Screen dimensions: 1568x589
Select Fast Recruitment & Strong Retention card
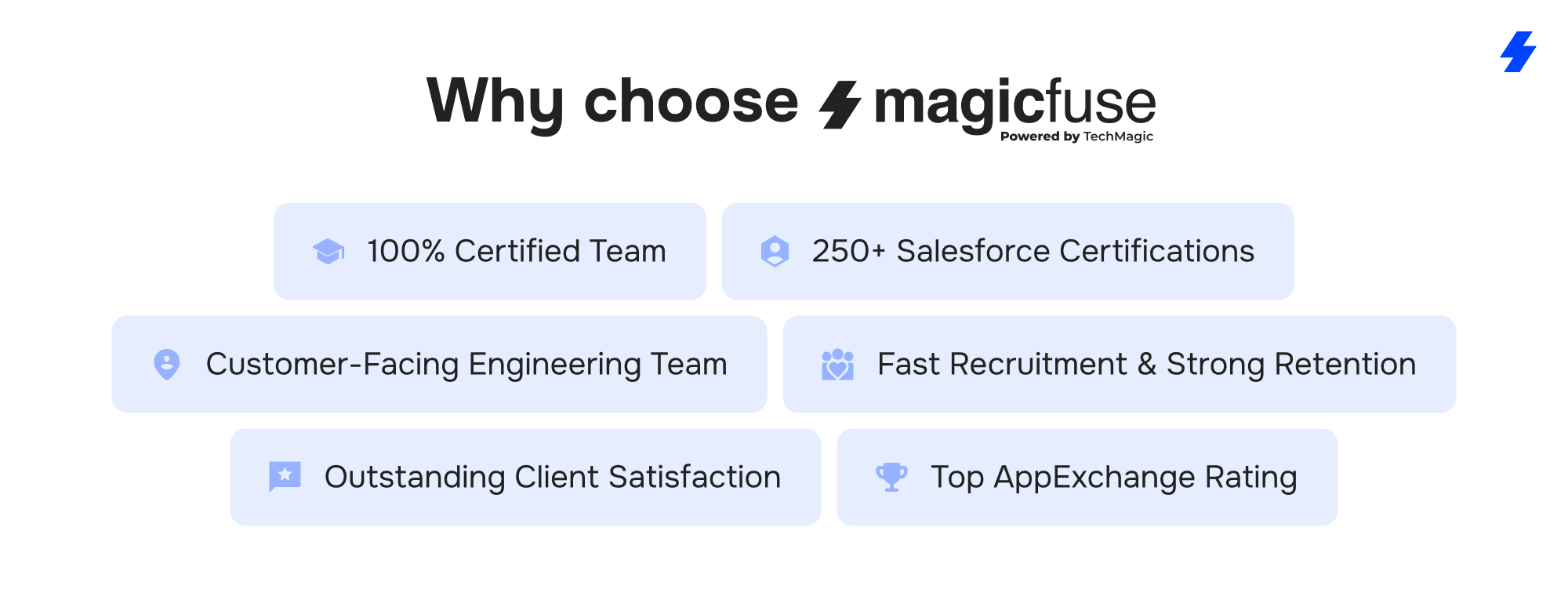(1119, 365)
